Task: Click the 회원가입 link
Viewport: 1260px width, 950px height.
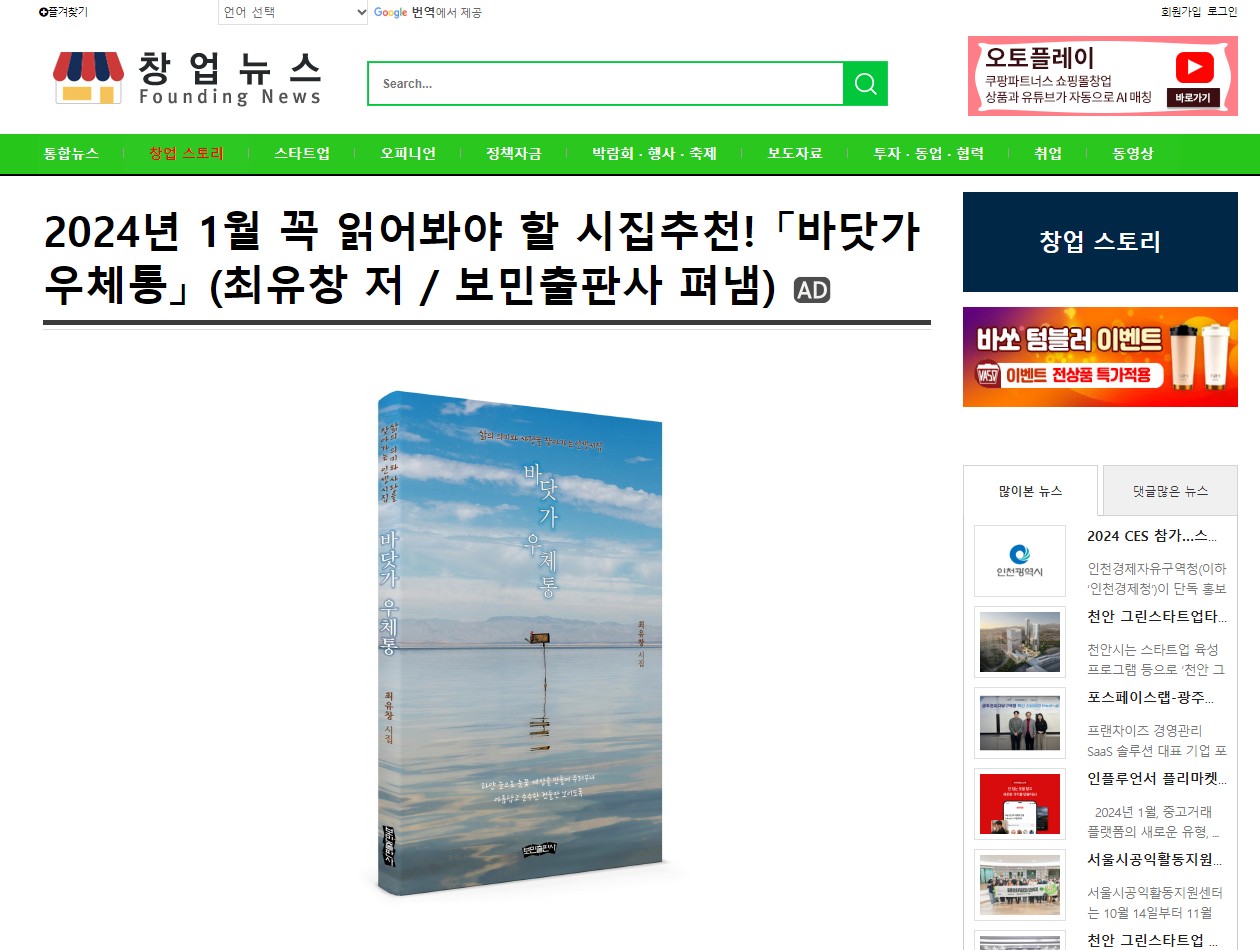Action: pos(1180,12)
